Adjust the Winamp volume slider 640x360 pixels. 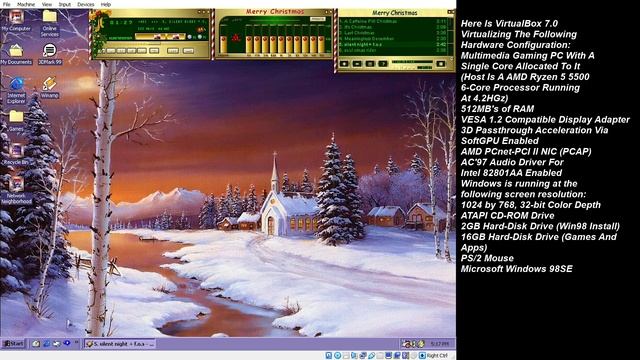150,36
